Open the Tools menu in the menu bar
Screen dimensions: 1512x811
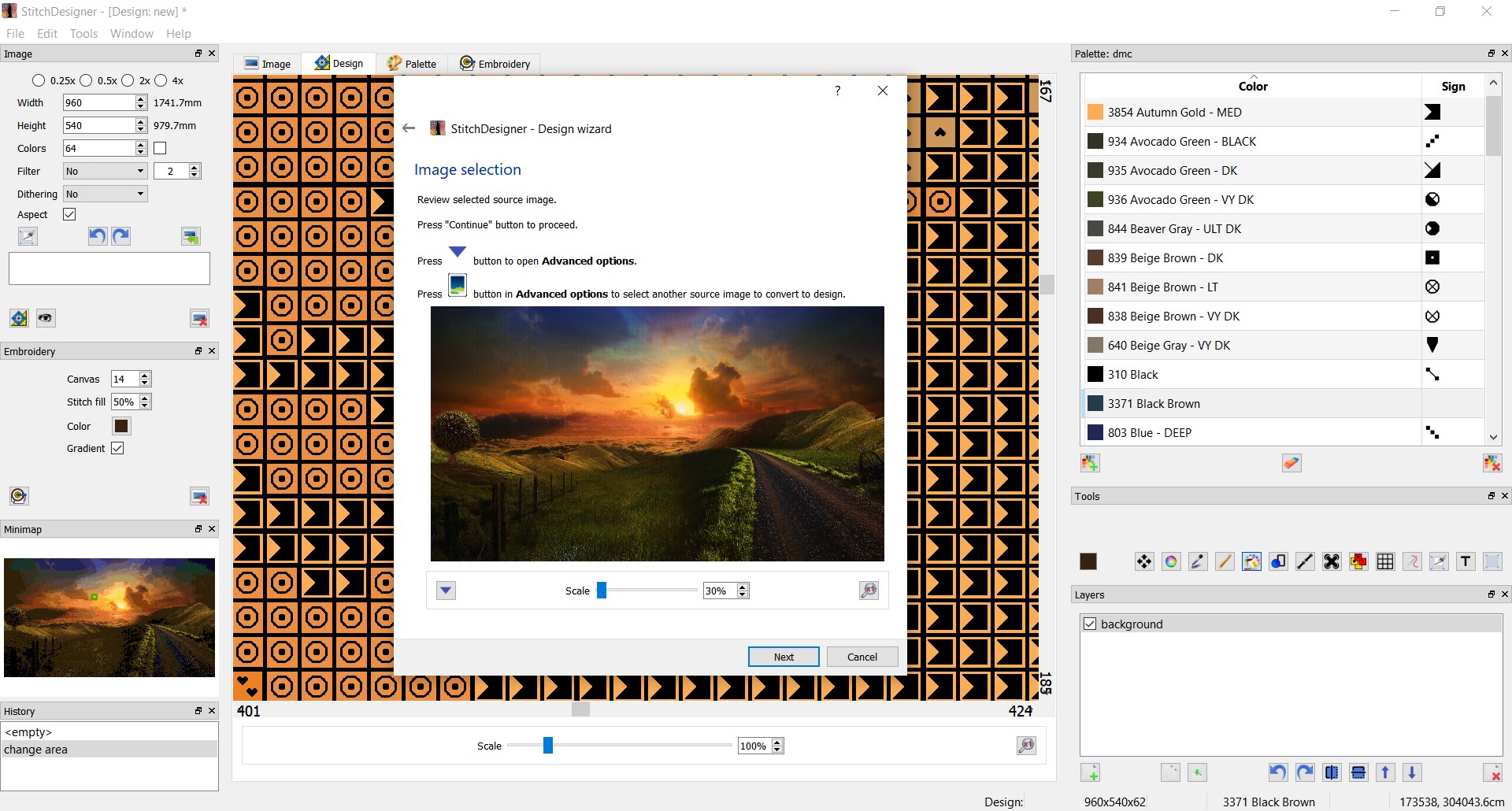click(x=83, y=33)
